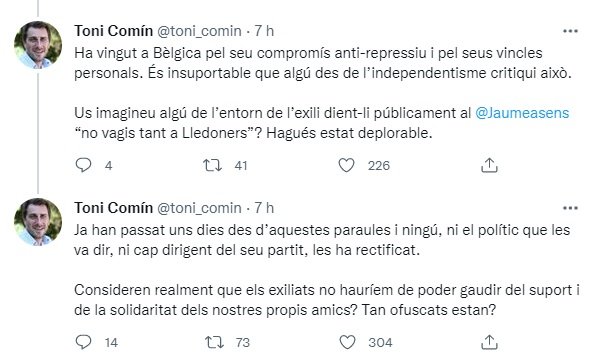Click the profile avatar of the second tweet
Viewport: 592px width, 361px height.
[x=38, y=222]
